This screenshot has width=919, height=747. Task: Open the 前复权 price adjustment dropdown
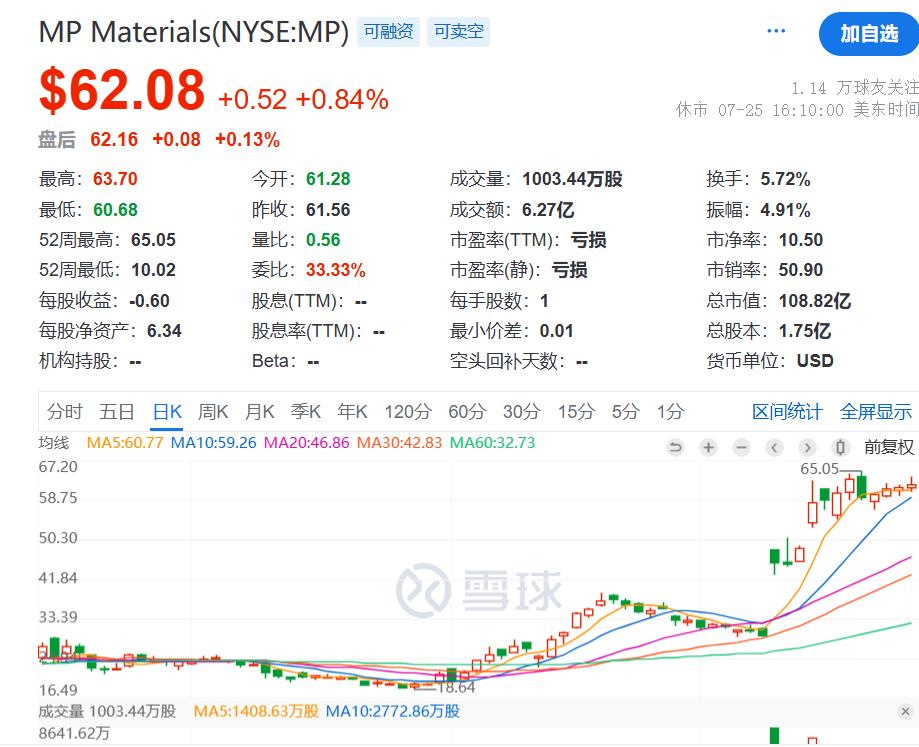pos(889,448)
